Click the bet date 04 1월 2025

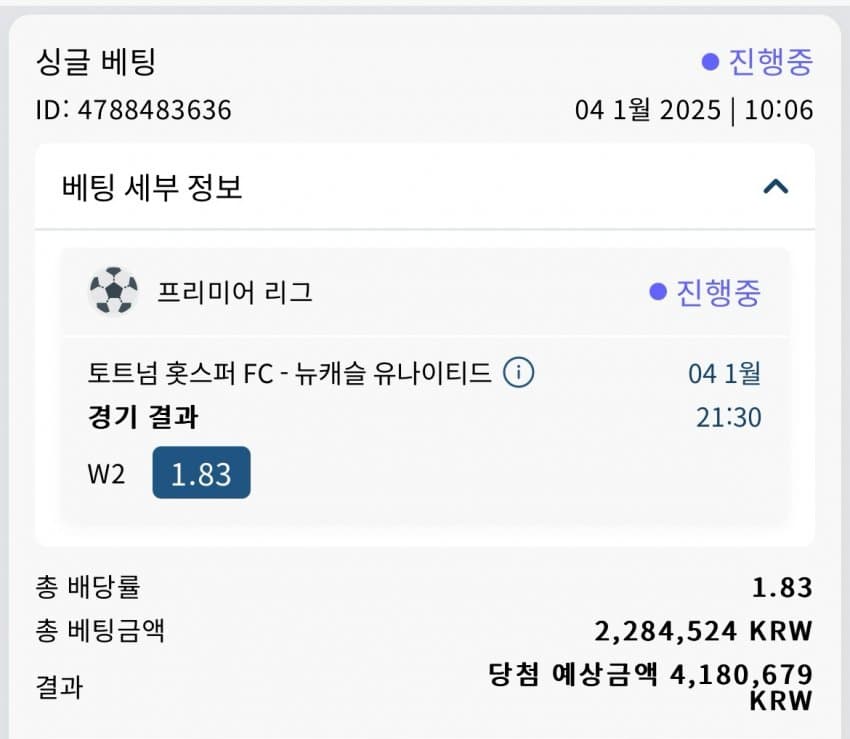pyautogui.click(x=648, y=110)
